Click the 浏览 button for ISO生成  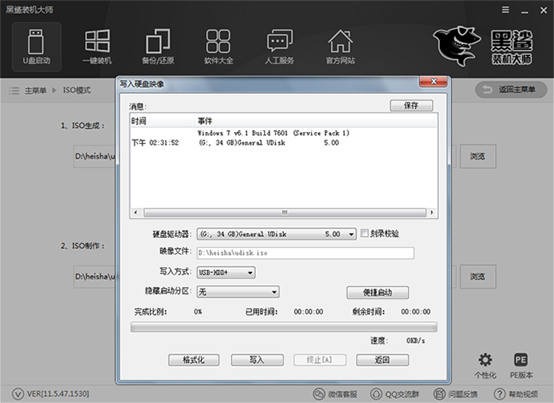(478, 156)
